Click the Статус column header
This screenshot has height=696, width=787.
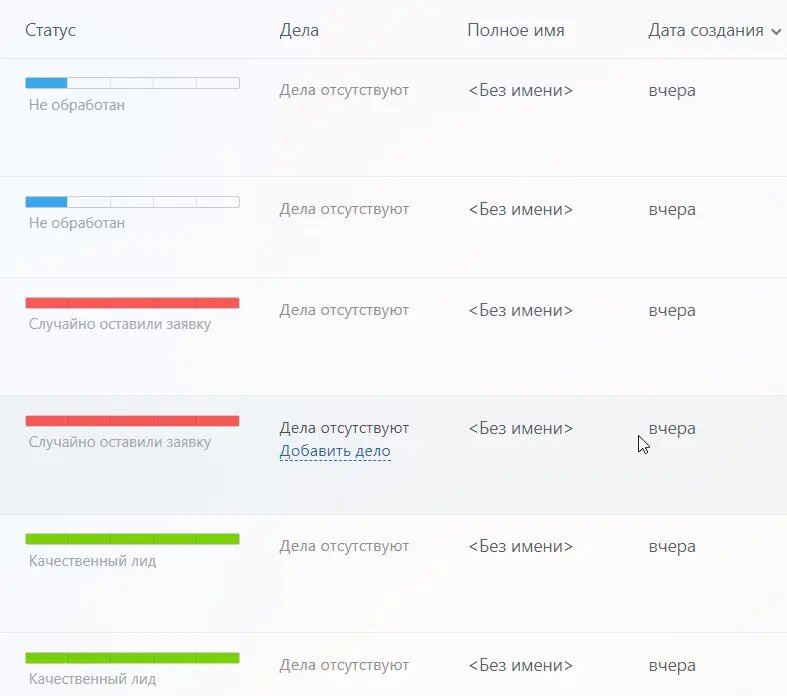pos(50,30)
